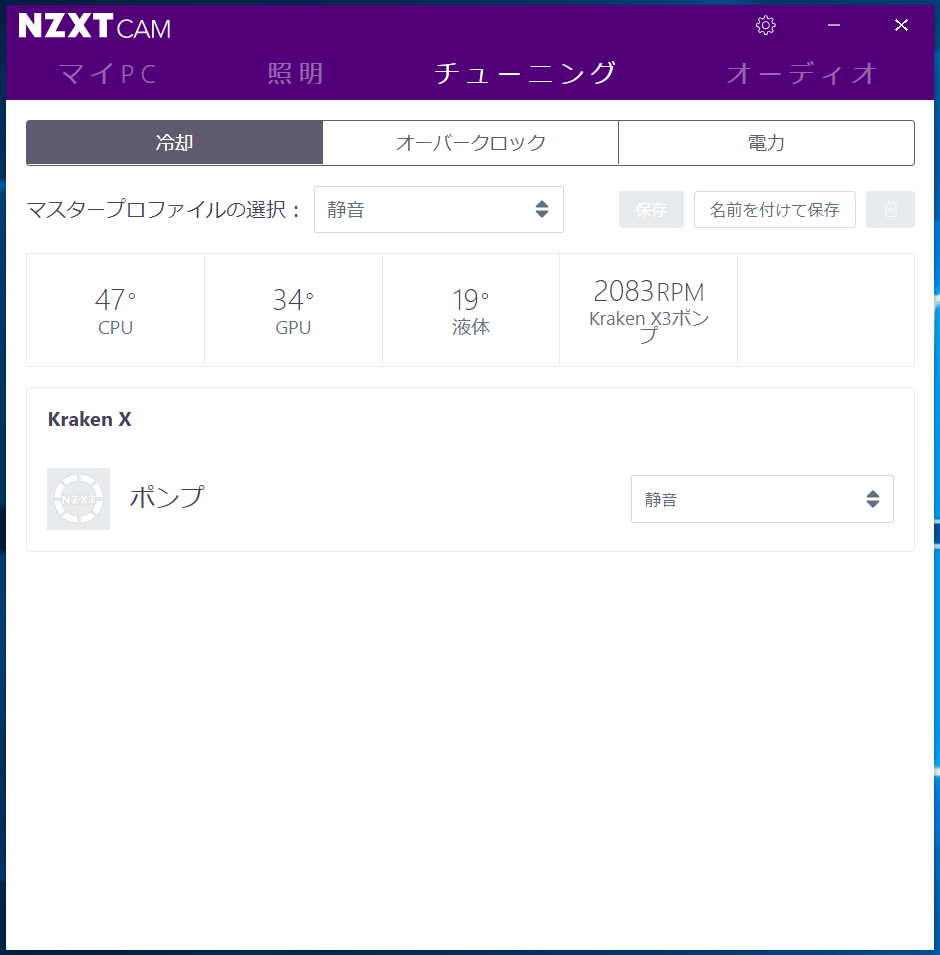Click the 2083 RPM Kraken X3 pump tile

coord(649,310)
